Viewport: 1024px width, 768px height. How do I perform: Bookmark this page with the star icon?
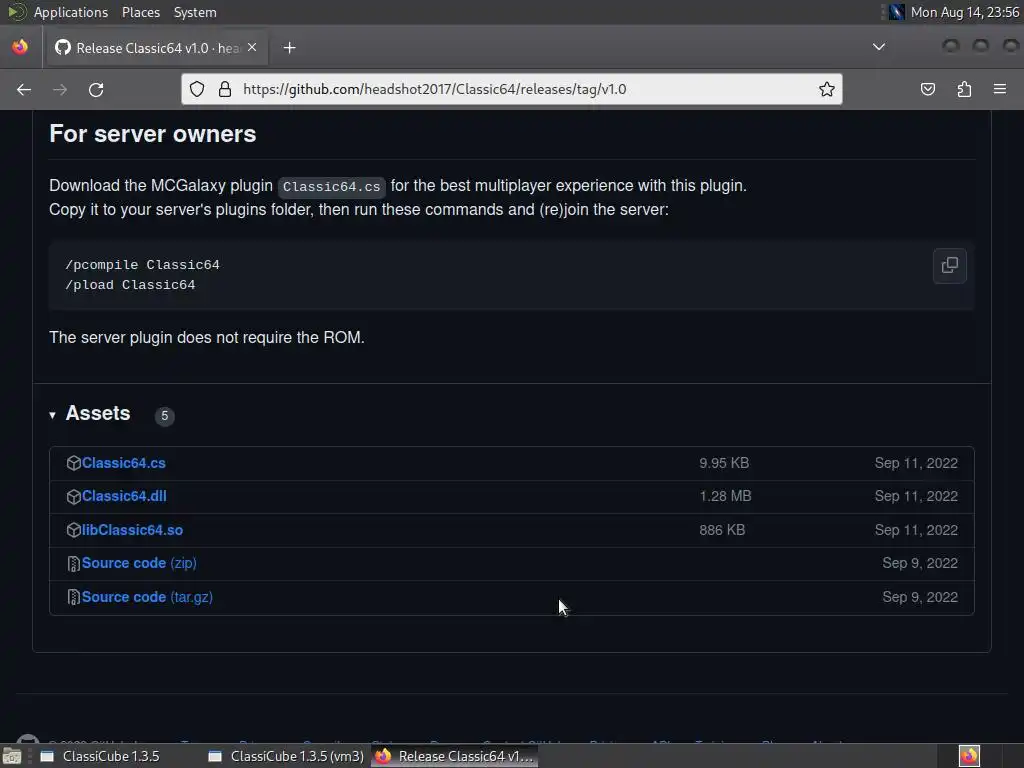(x=827, y=89)
